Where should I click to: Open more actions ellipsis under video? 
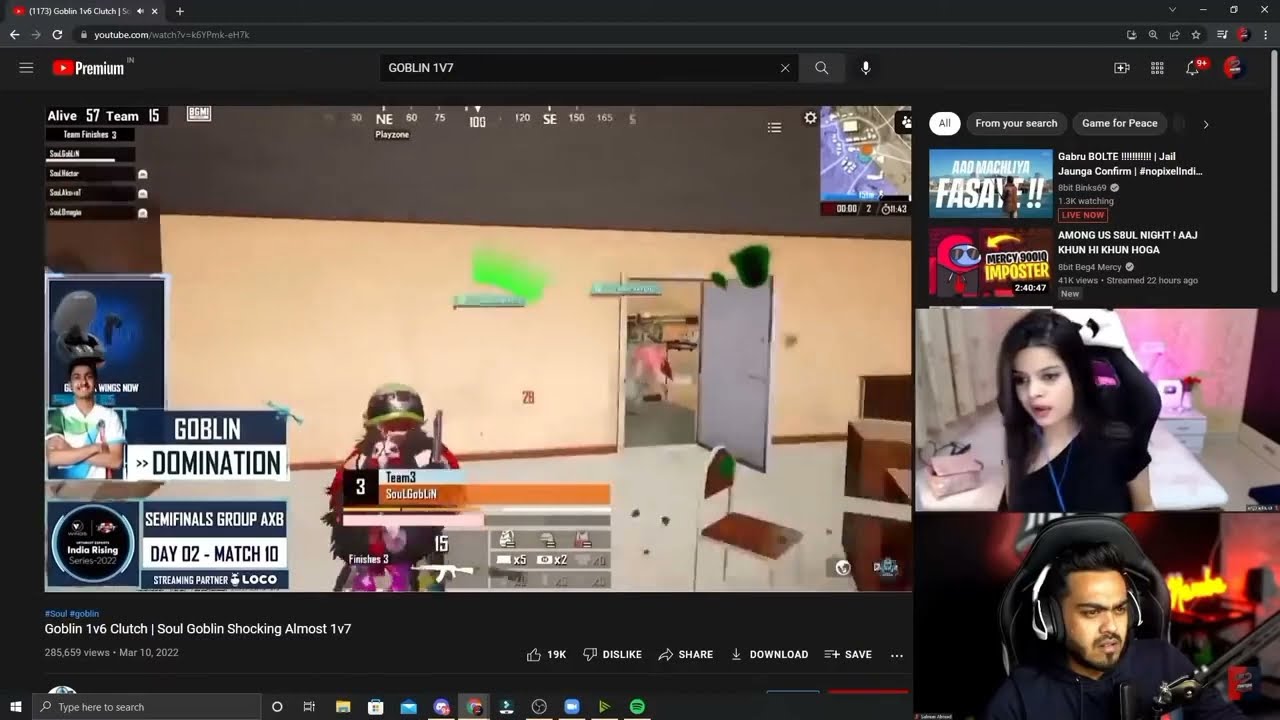point(897,655)
